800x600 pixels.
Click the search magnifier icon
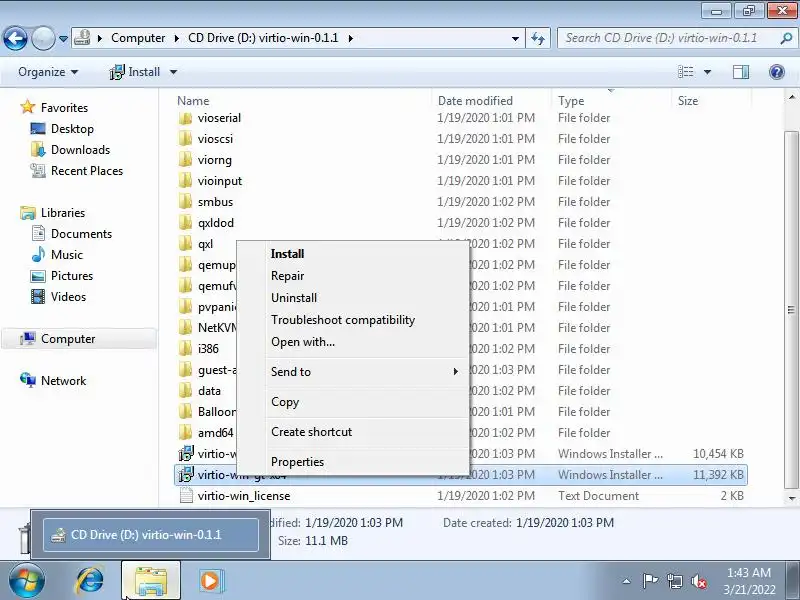tap(786, 38)
